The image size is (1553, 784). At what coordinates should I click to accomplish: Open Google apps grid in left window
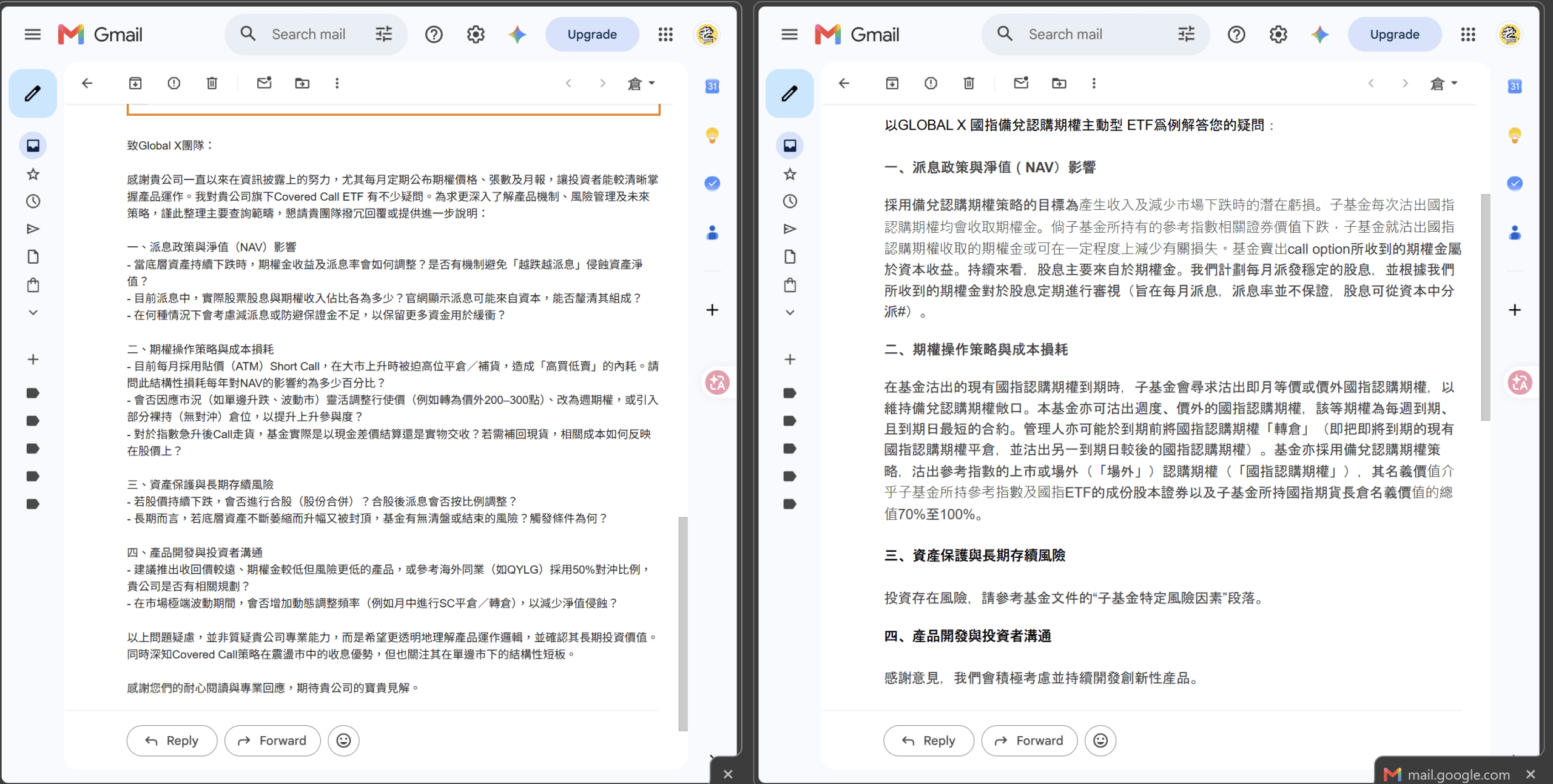click(665, 35)
